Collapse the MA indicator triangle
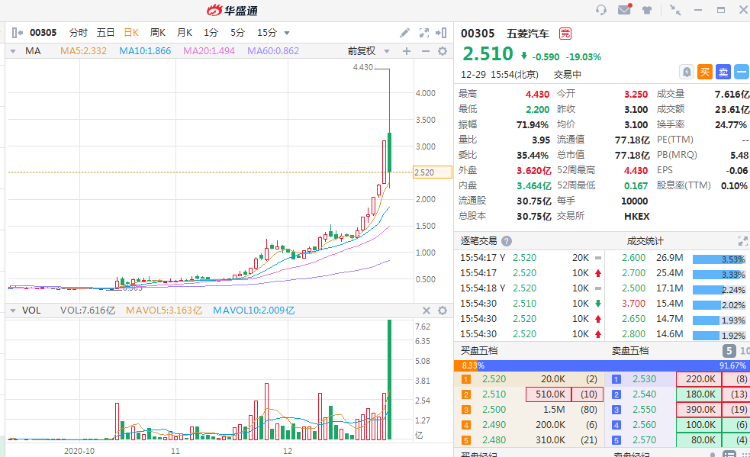Screen dimensions: 750x457 (13, 51)
